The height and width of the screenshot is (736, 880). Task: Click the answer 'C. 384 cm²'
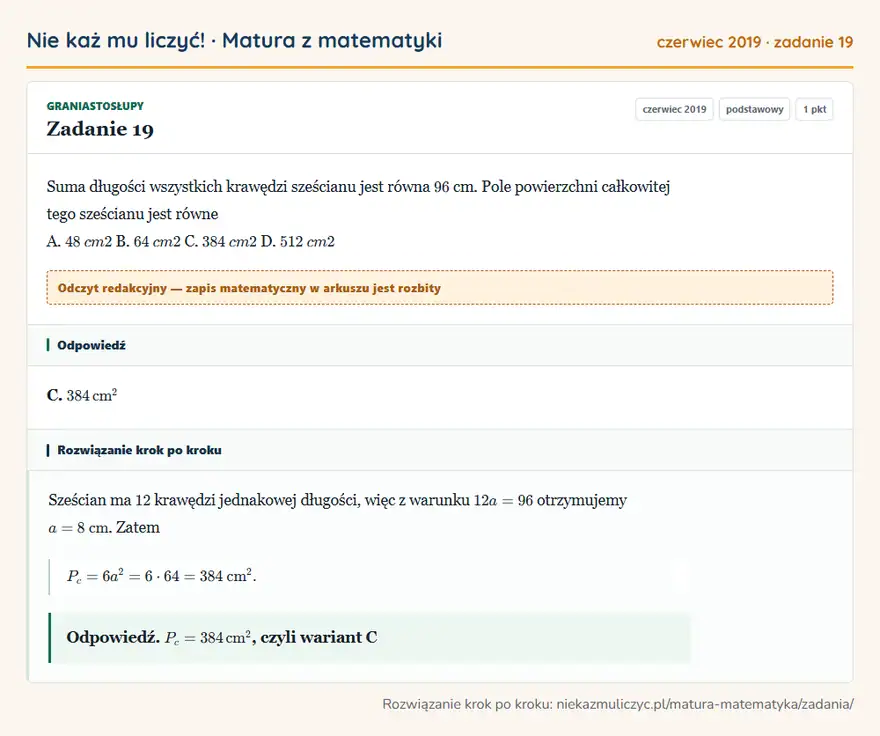point(82,395)
